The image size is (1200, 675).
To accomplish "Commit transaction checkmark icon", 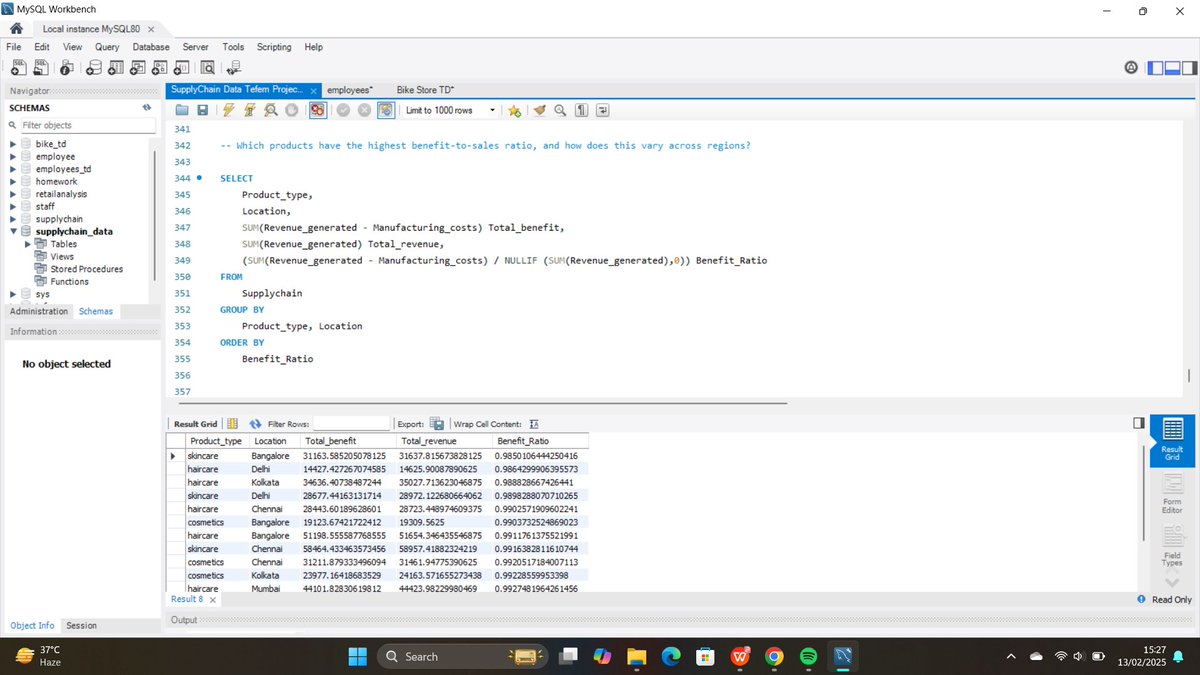I will pos(343,110).
